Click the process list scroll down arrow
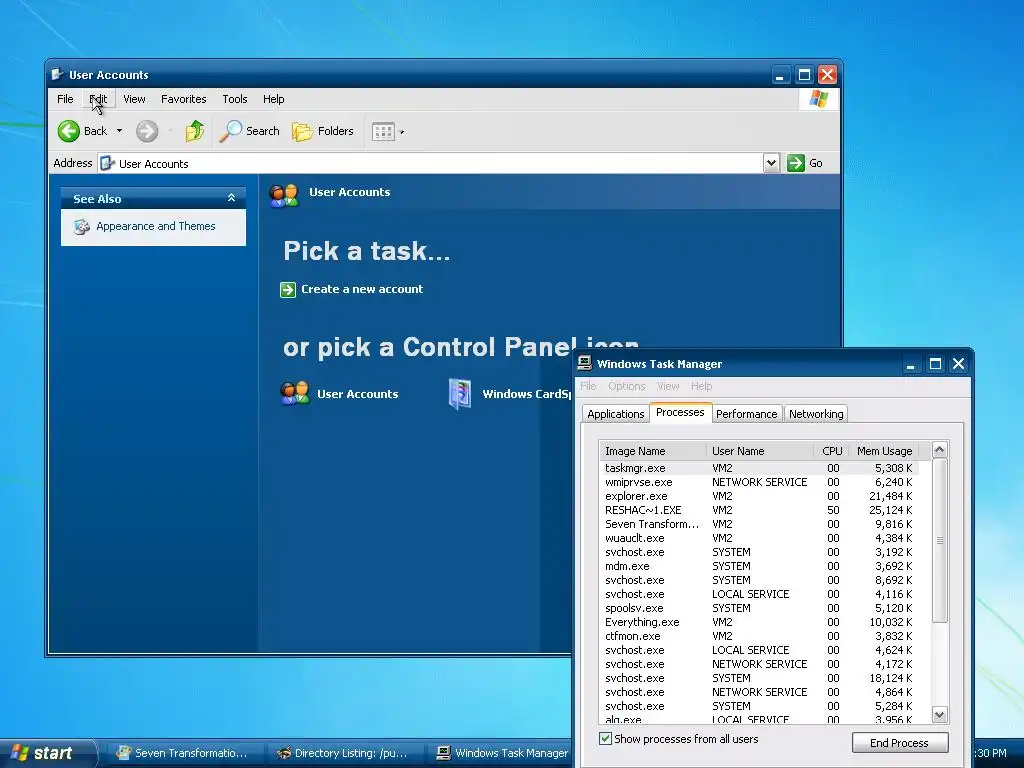The image size is (1024, 768). [939, 715]
